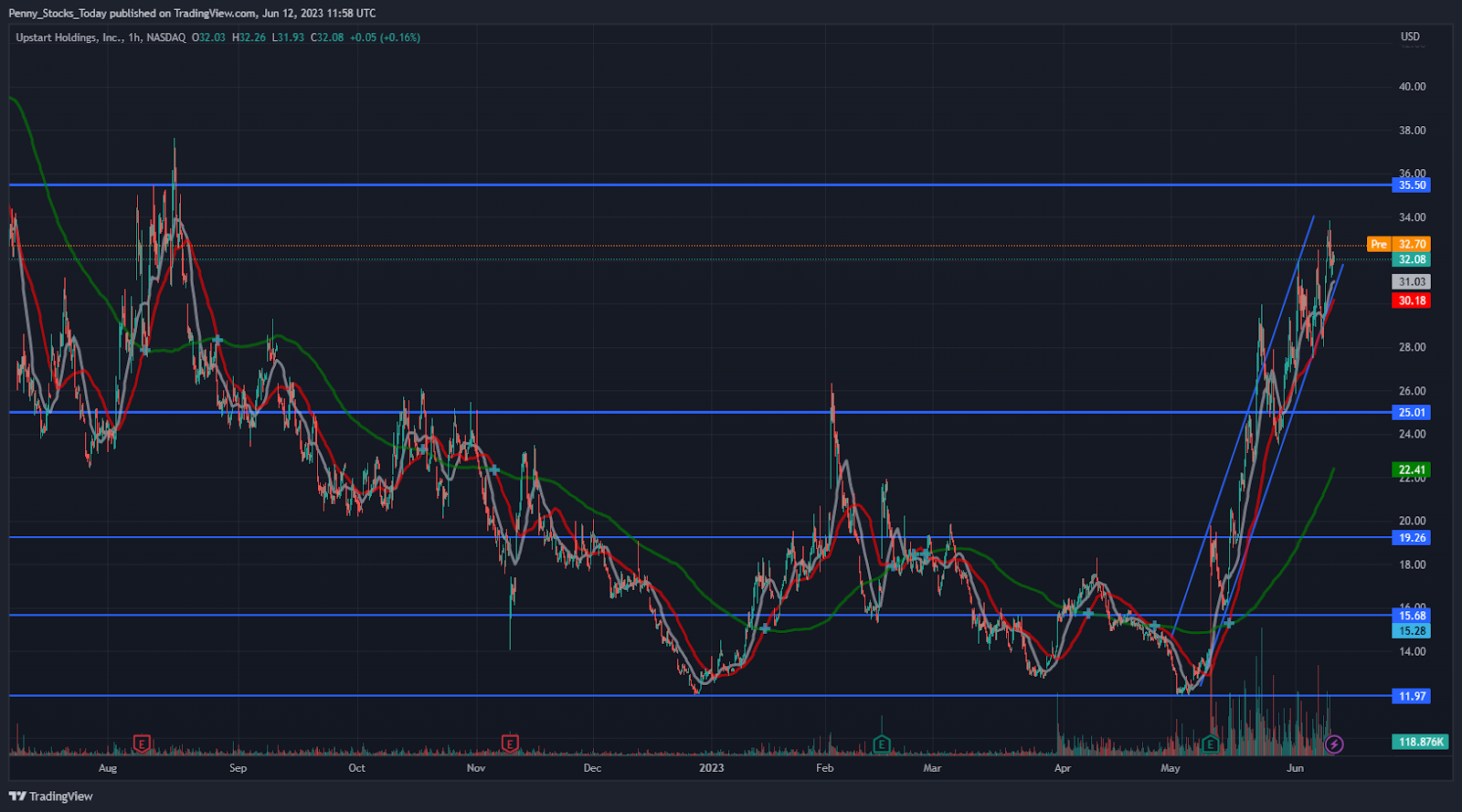The height and width of the screenshot is (812, 1462).
Task: Click the 118.876K volume label
Action: pyautogui.click(x=1421, y=742)
